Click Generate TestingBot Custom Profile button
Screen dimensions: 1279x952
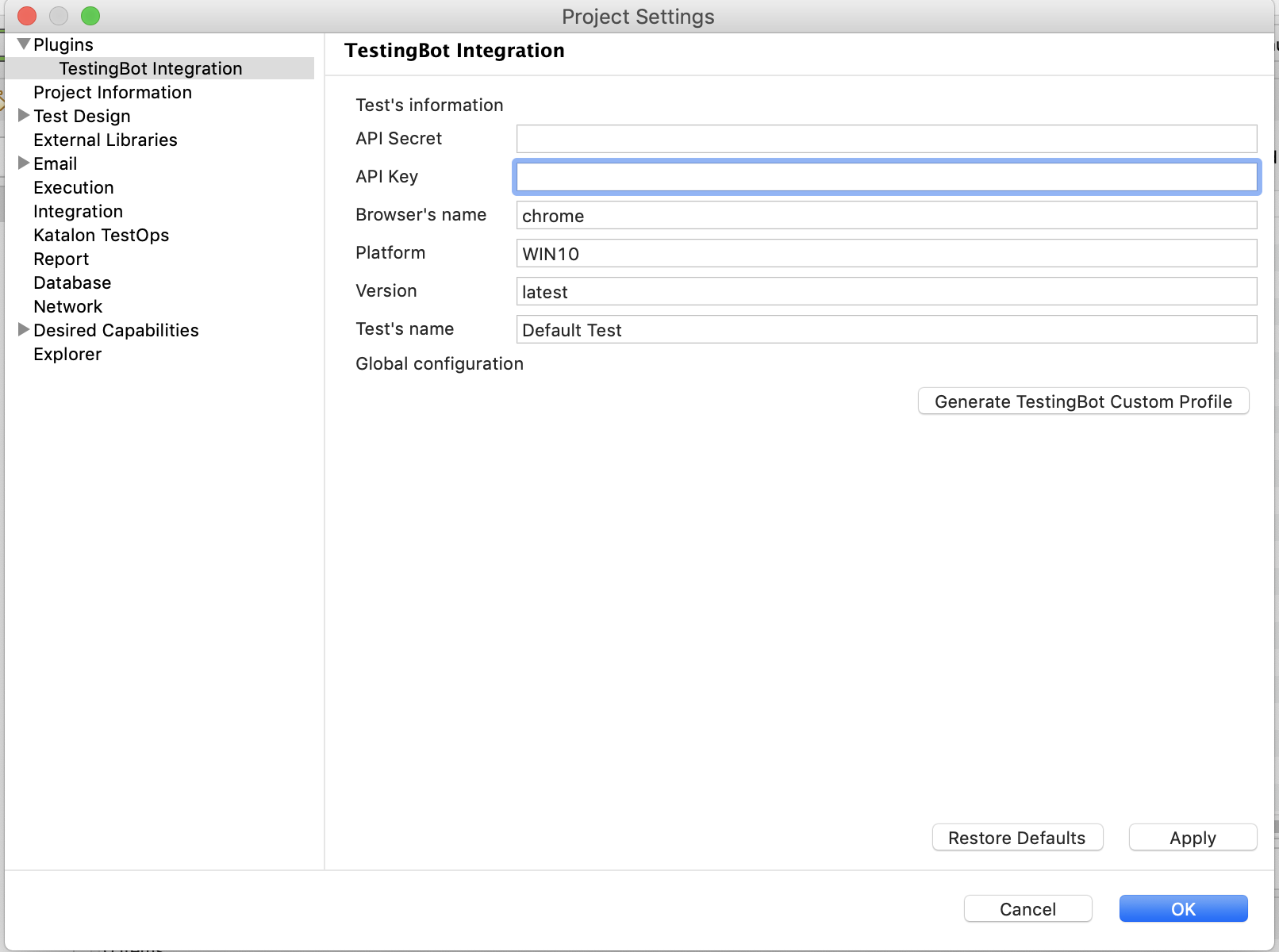(x=1083, y=401)
